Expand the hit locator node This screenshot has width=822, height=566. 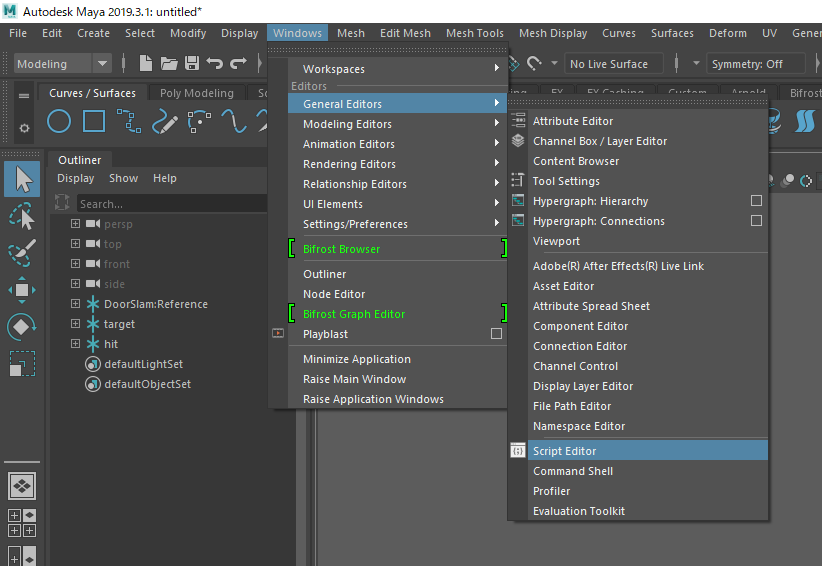[75, 343]
